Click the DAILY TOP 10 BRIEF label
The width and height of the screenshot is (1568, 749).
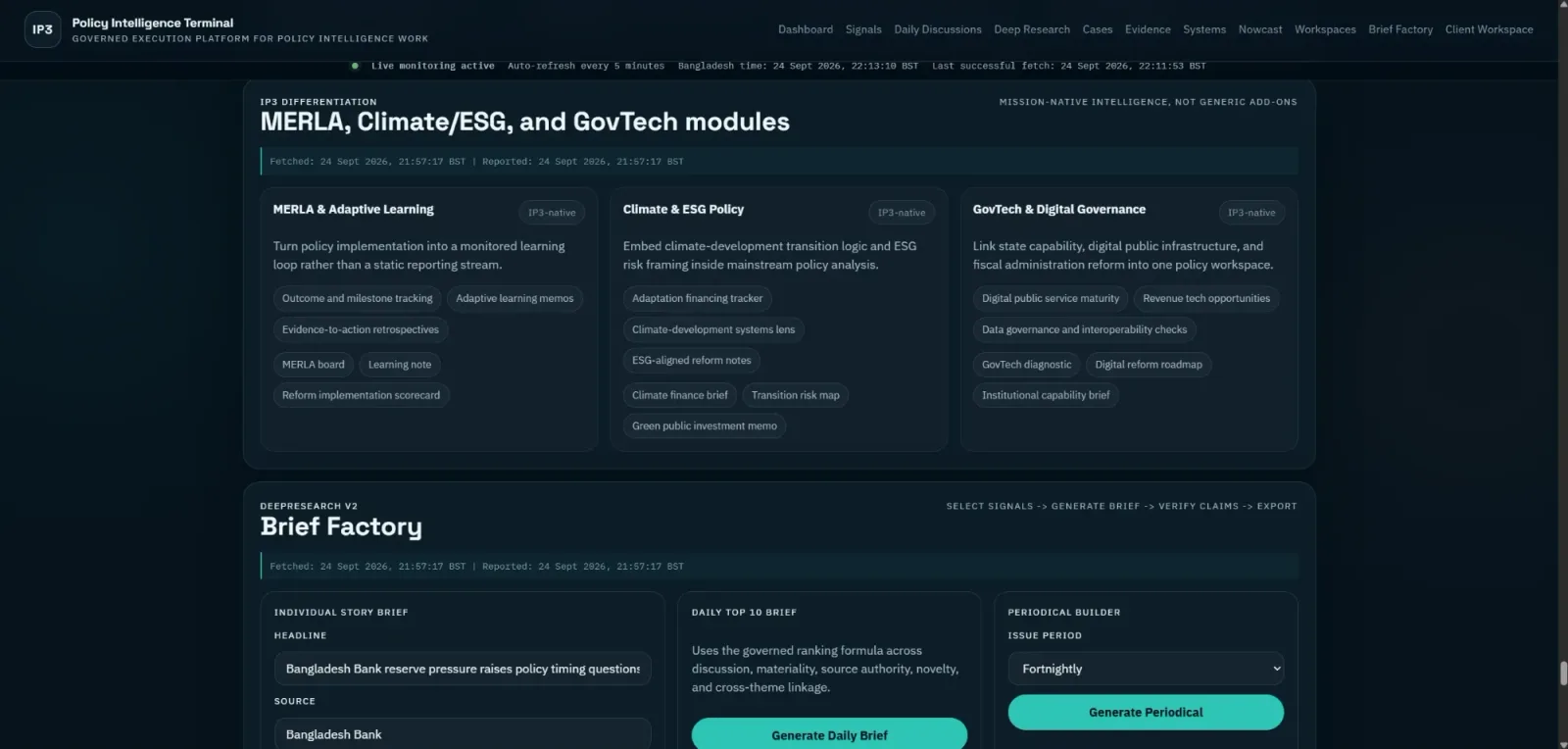(744, 612)
